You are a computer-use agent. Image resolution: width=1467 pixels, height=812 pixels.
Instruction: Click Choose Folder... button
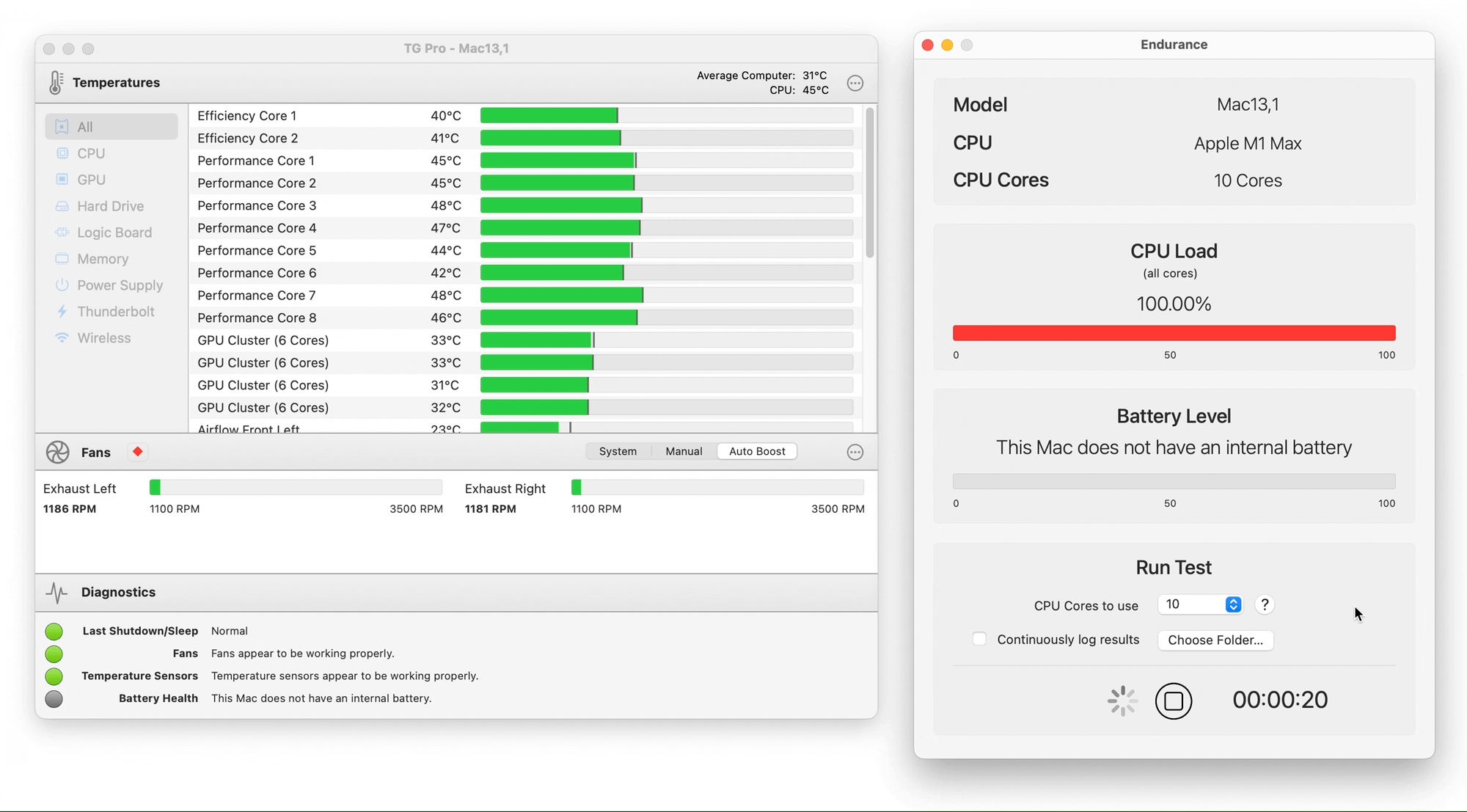1215,640
